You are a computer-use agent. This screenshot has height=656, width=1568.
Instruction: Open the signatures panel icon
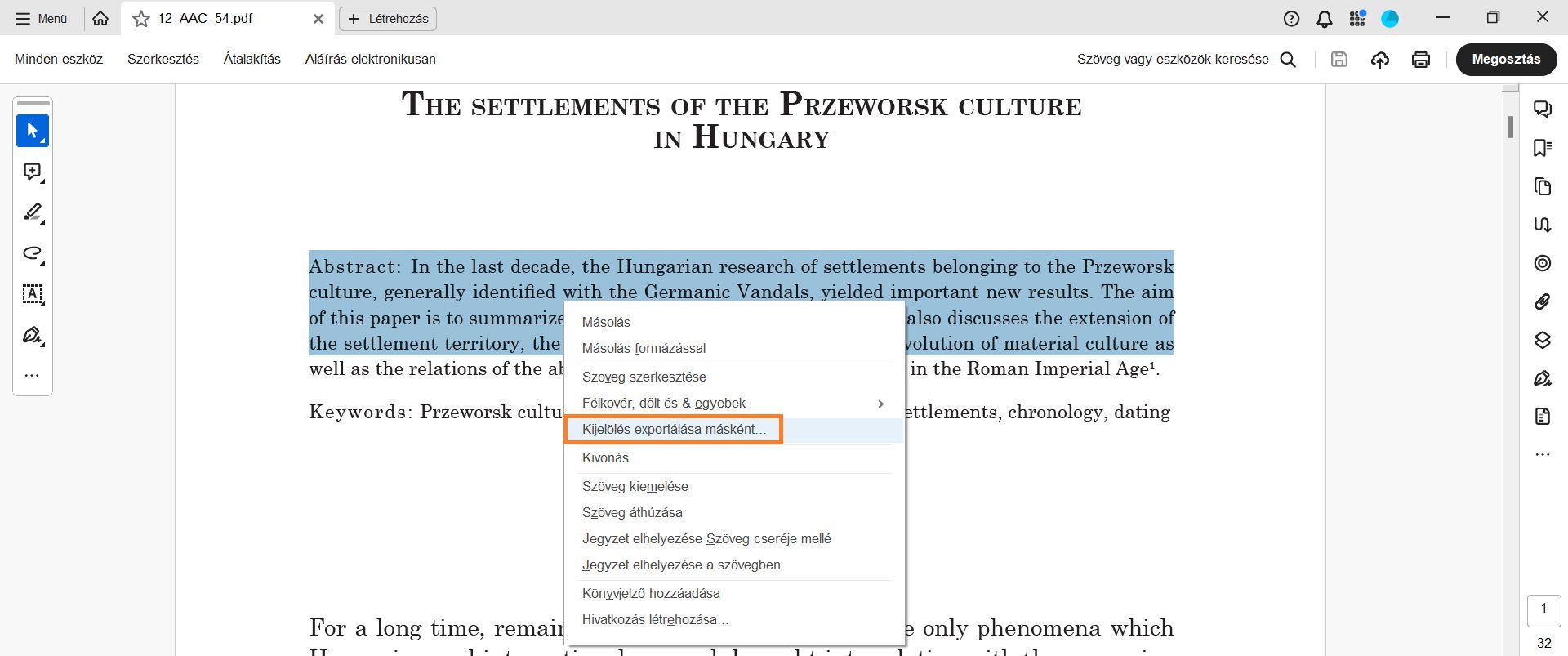tap(1543, 224)
